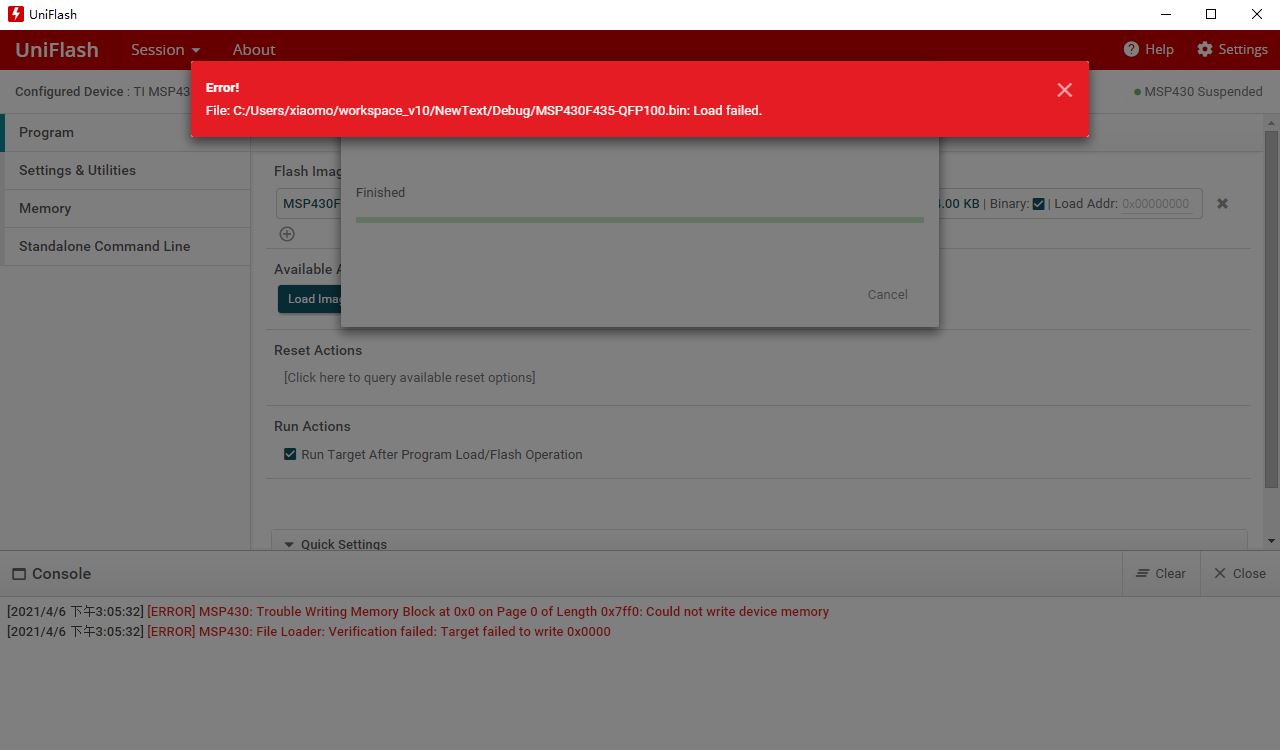Viewport: 1280px width, 750px height.
Task: Open the About menu item
Action: coord(254,49)
